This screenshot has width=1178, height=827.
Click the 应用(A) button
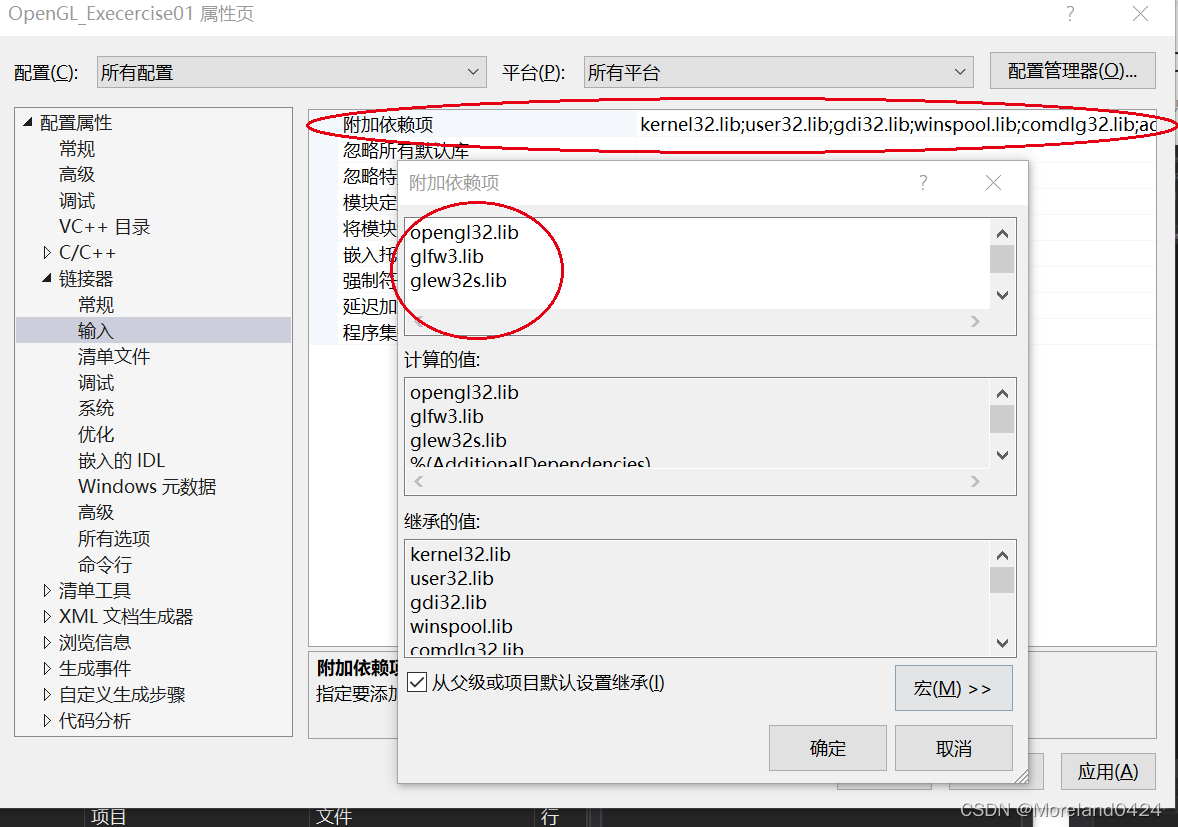pos(1107,771)
